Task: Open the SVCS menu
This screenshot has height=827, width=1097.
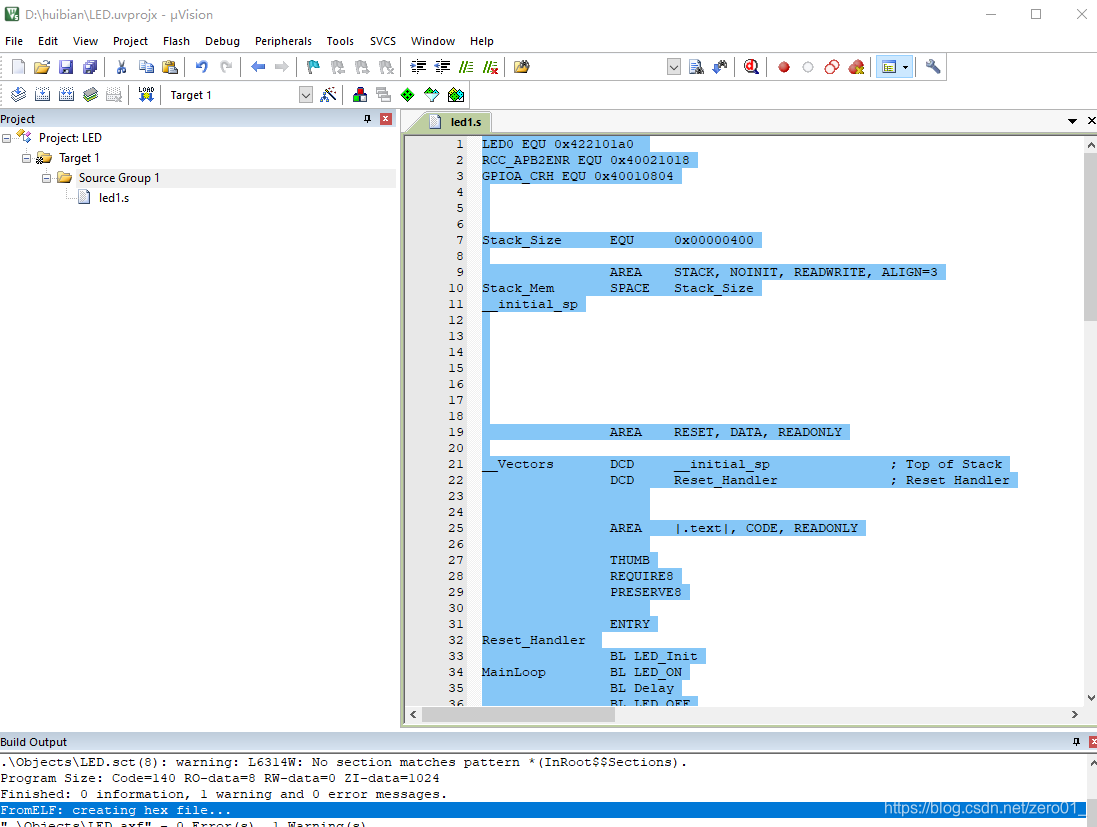Action: coord(383,41)
